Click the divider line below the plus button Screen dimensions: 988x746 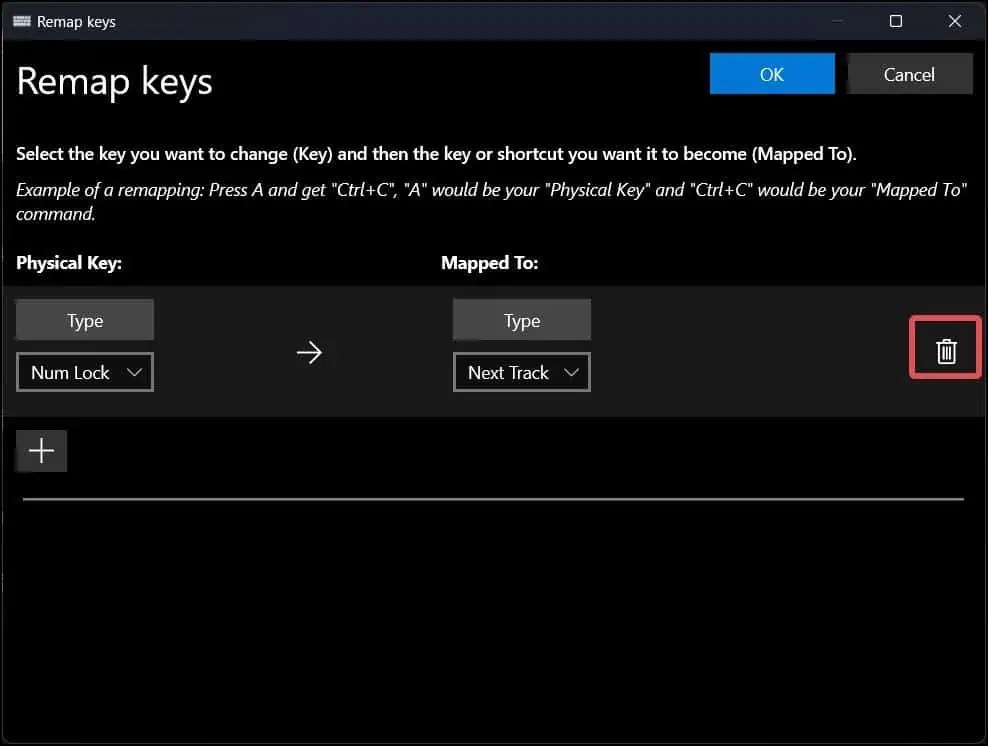[490, 497]
